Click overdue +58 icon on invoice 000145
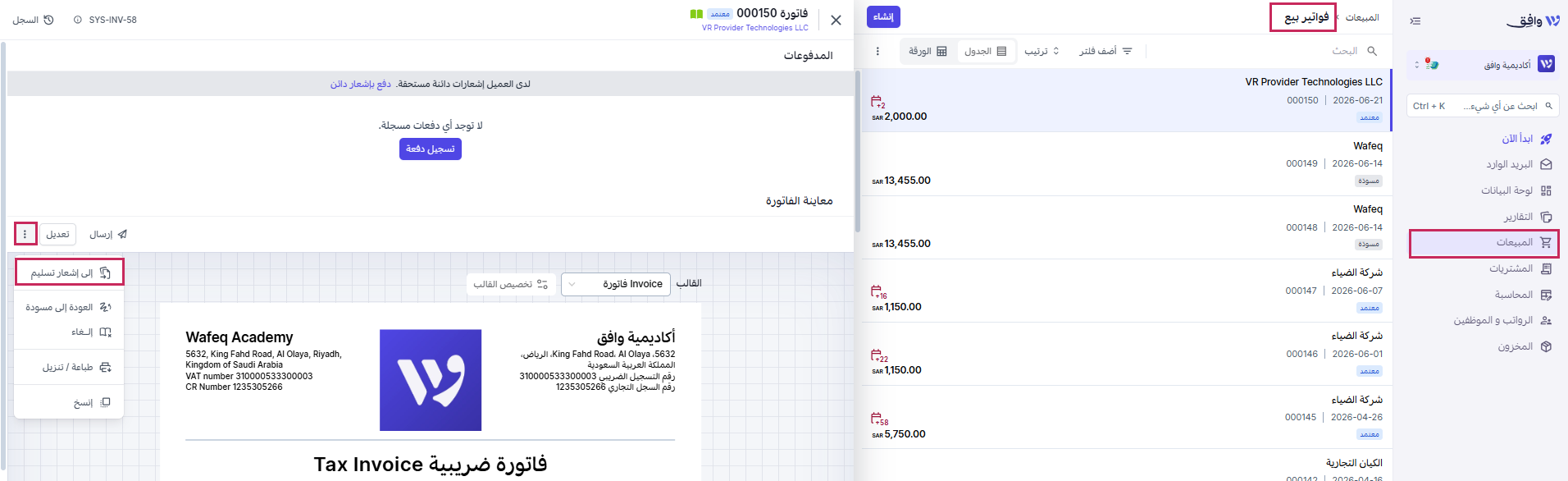The width and height of the screenshot is (1568, 481). (879, 419)
